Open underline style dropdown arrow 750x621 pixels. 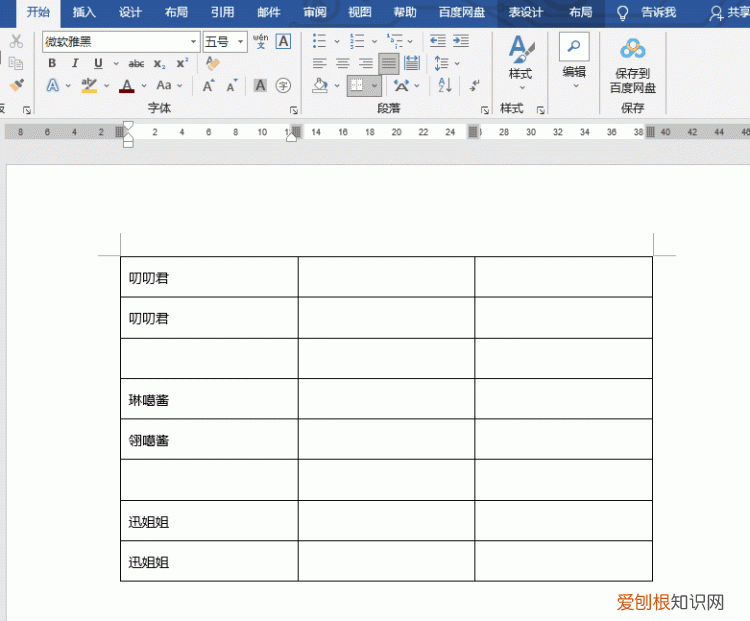tap(116, 63)
